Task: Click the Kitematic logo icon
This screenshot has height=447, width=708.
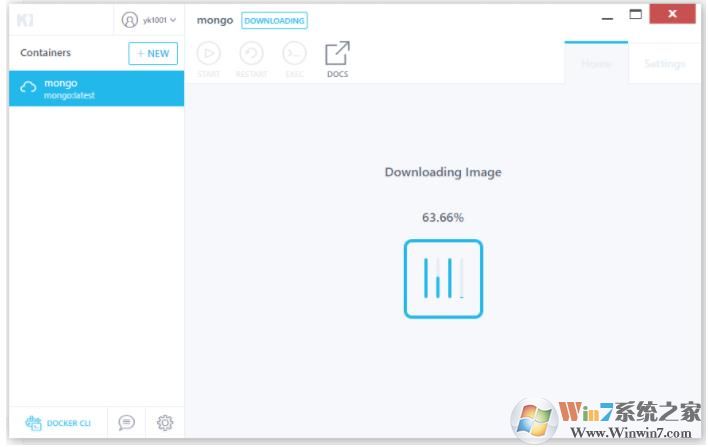Action: 25,20
